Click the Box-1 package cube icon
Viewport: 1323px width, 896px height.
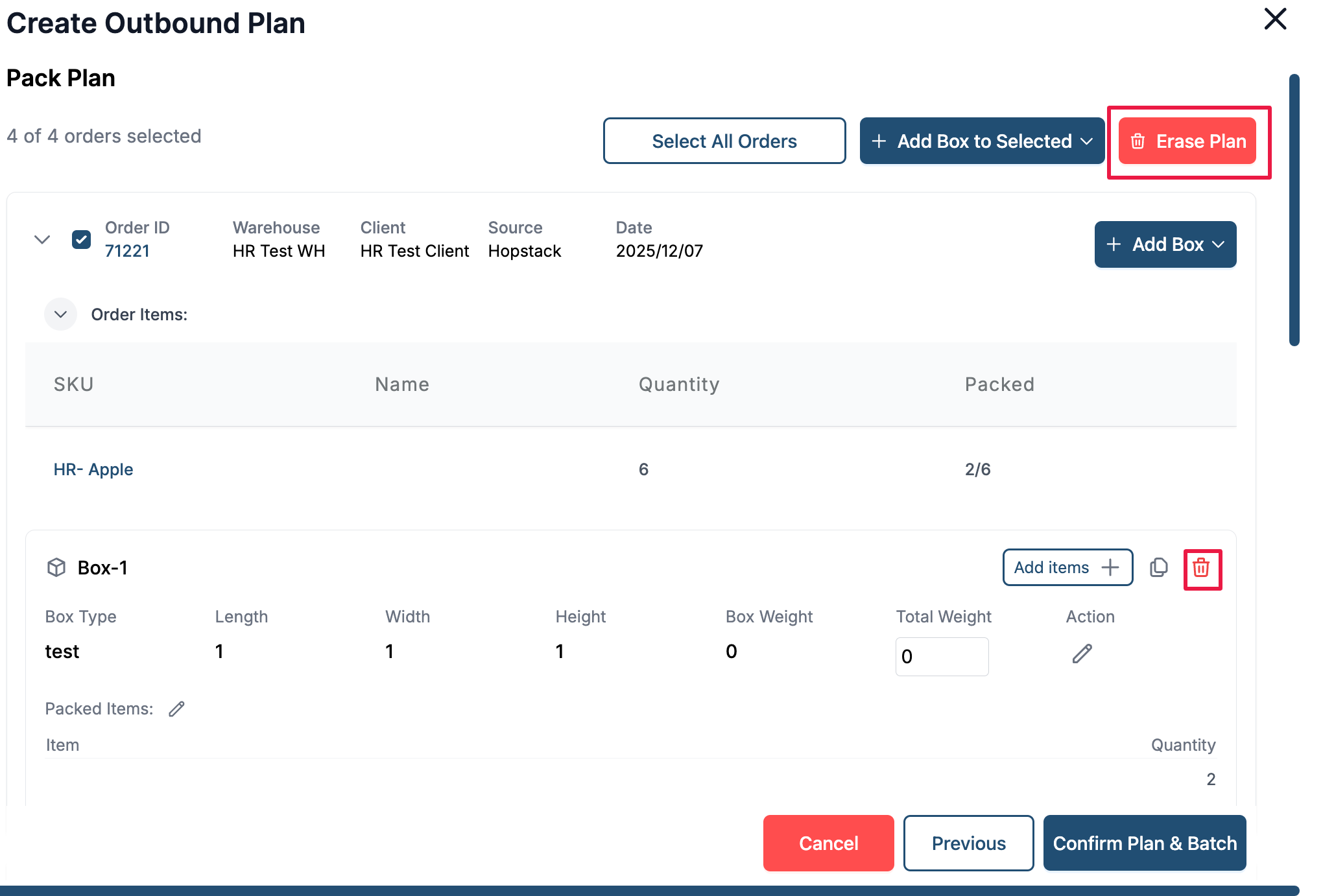pos(56,568)
